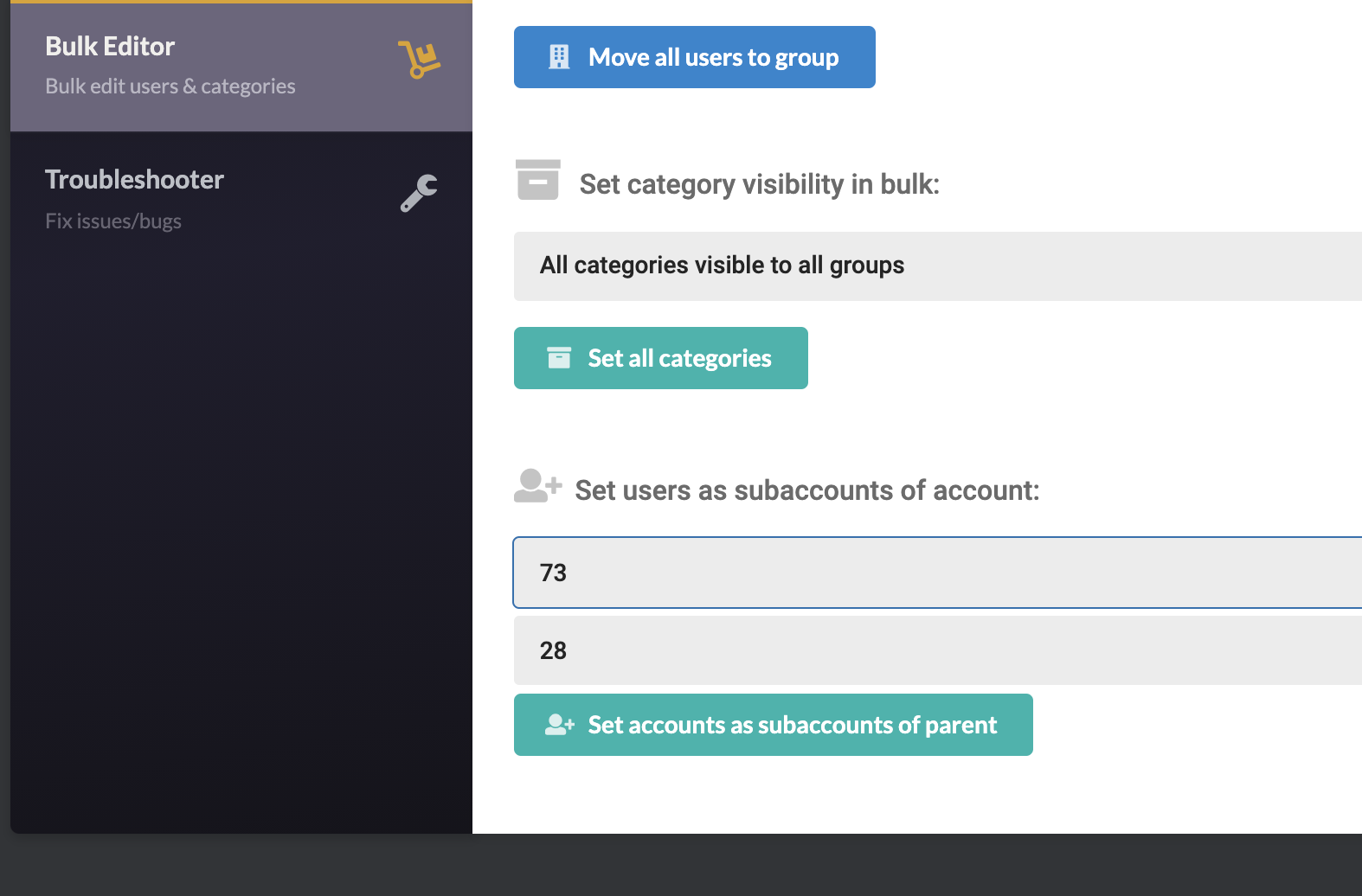Click the Set all categories button
The image size is (1362, 896).
point(661,358)
